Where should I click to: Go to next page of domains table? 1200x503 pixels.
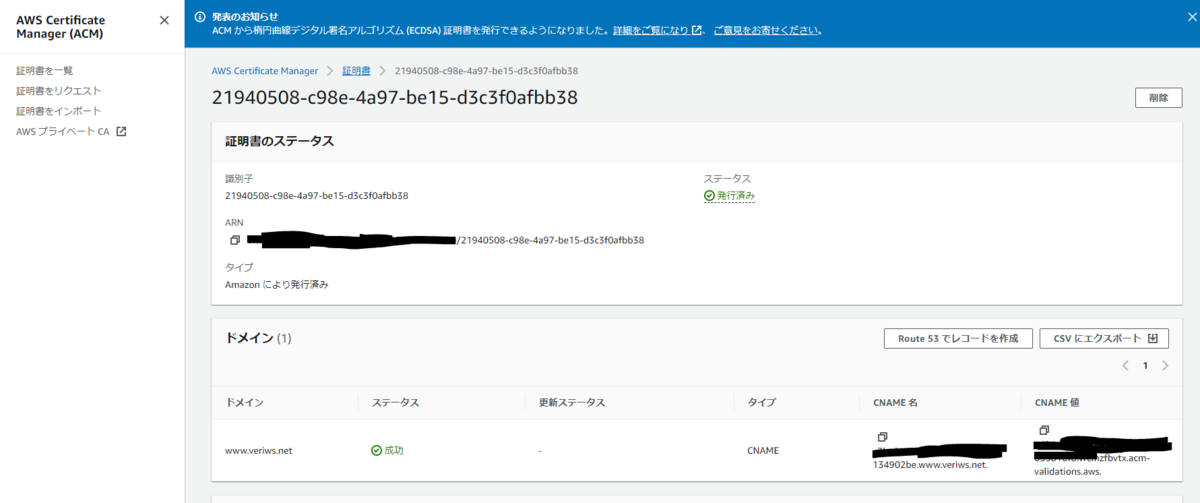1165,366
